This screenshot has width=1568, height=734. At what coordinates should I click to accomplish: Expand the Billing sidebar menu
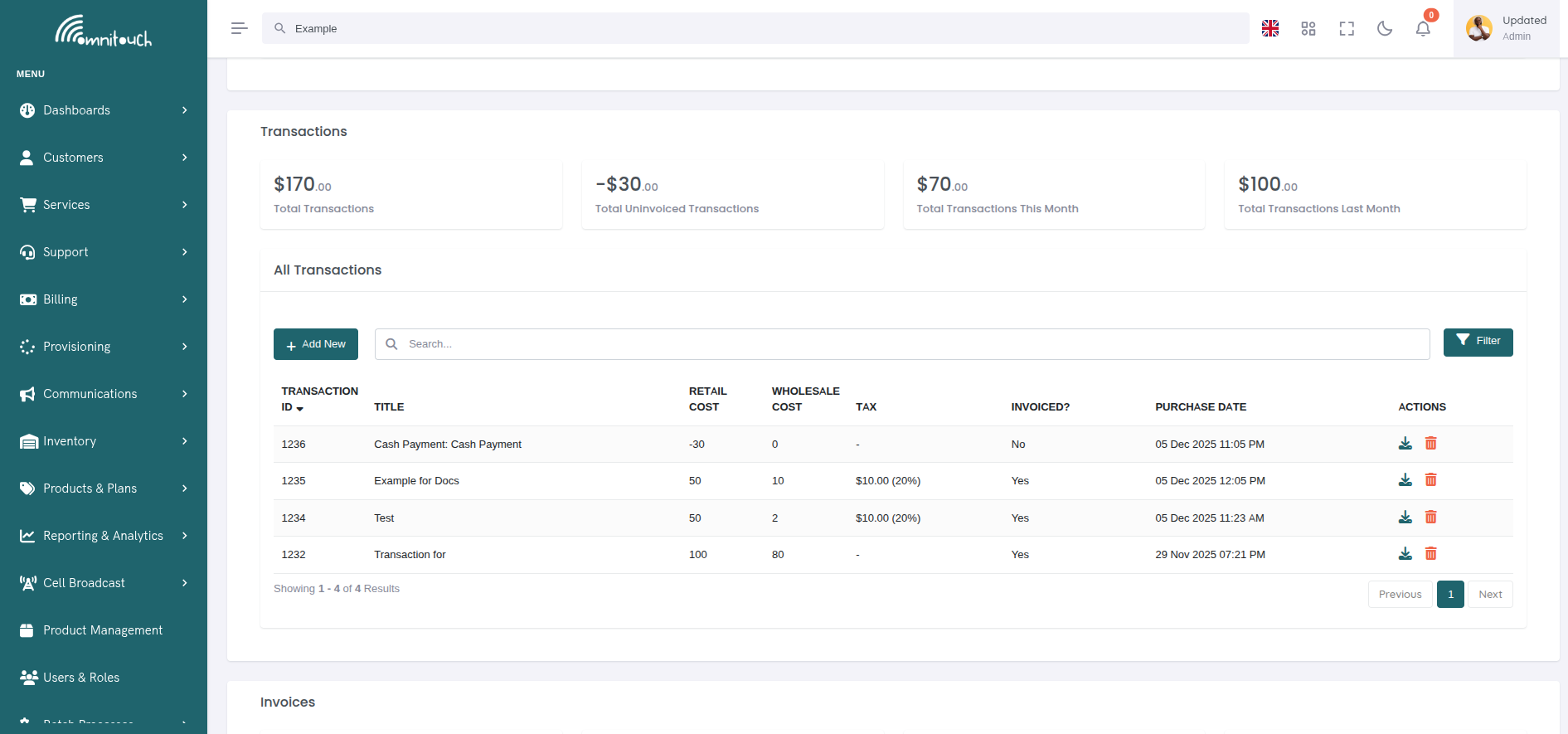104,299
